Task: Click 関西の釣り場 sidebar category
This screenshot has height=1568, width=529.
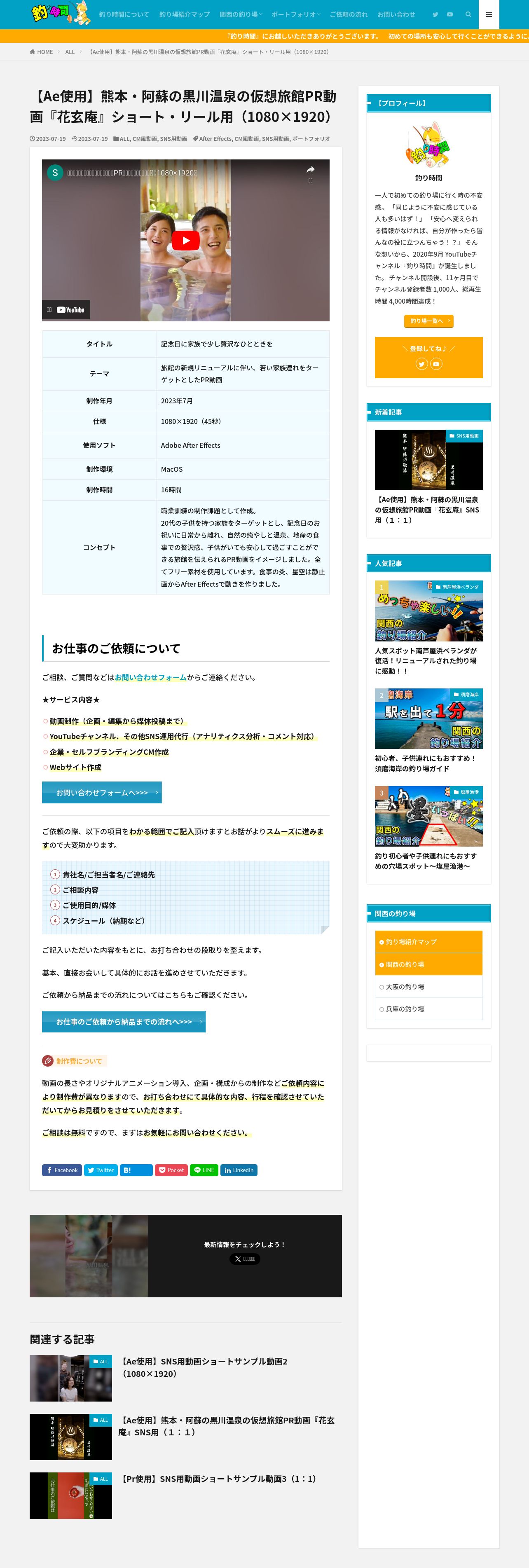Action: click(x=428, y=964)
